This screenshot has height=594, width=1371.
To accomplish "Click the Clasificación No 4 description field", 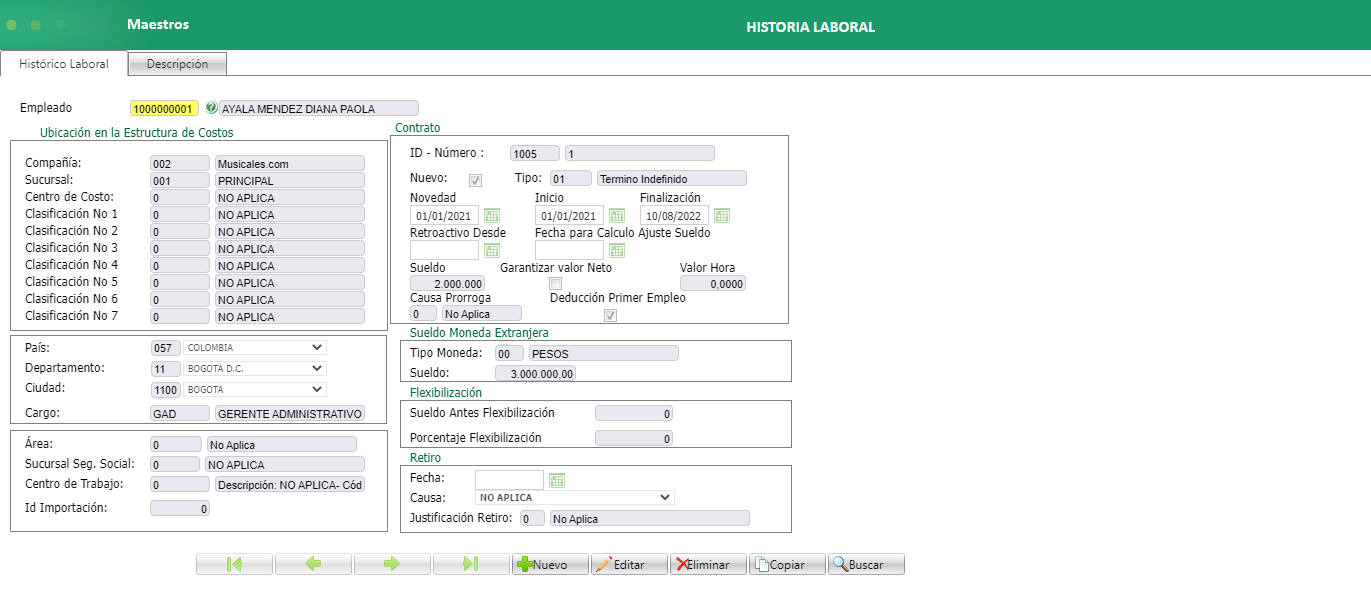I will pyautogui.click(x=290, y=266).
